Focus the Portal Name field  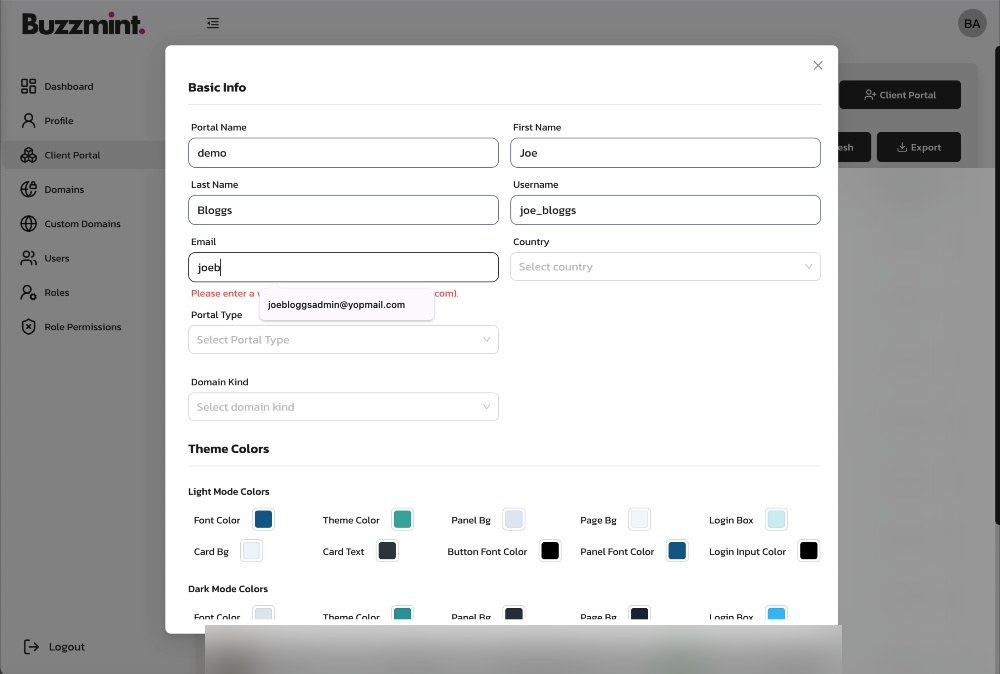[x=343, y=153]
